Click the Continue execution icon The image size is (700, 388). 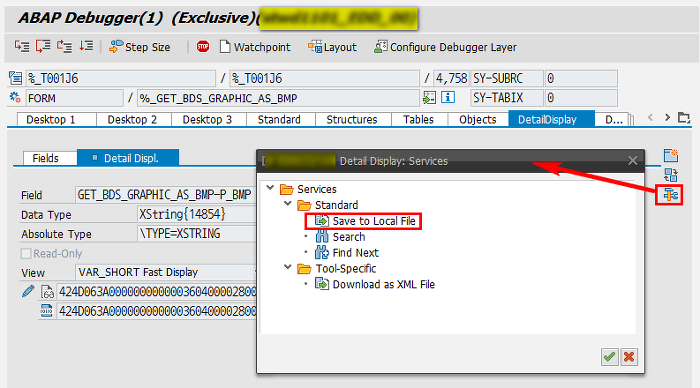click(x=86, y=46)
